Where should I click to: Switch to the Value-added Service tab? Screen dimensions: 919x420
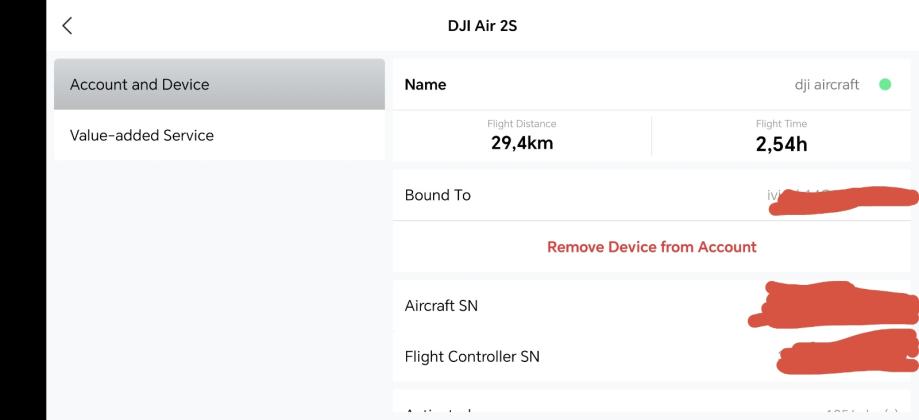click(219, 135)
